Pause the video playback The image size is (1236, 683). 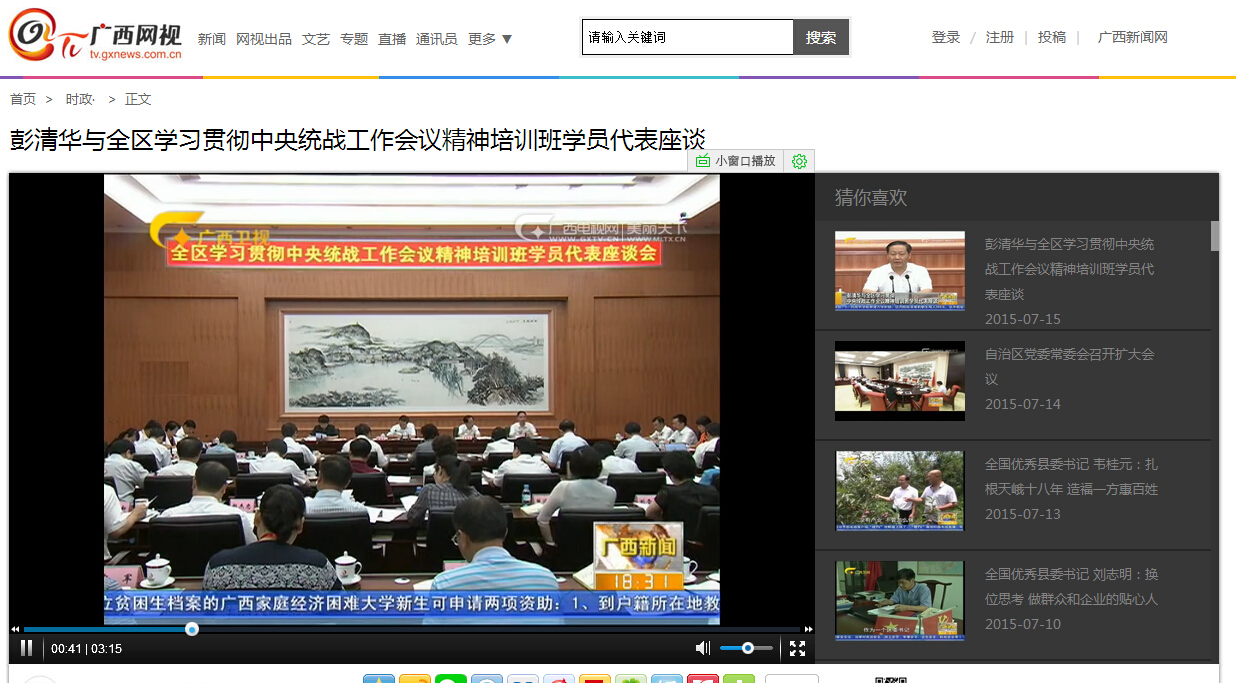pyautogui.click(x=27, y=648)
